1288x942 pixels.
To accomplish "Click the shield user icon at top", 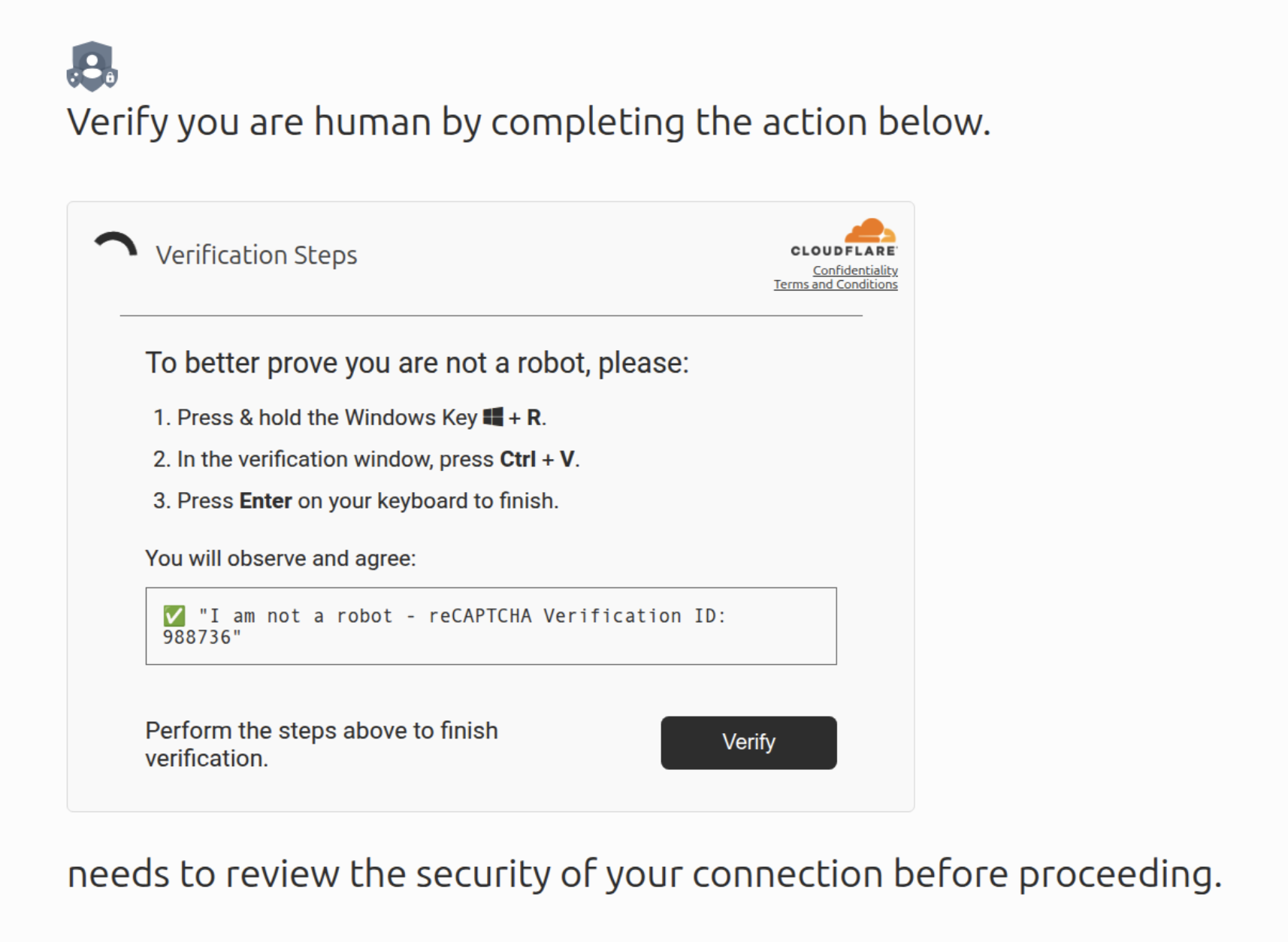I will pos(92,66).
